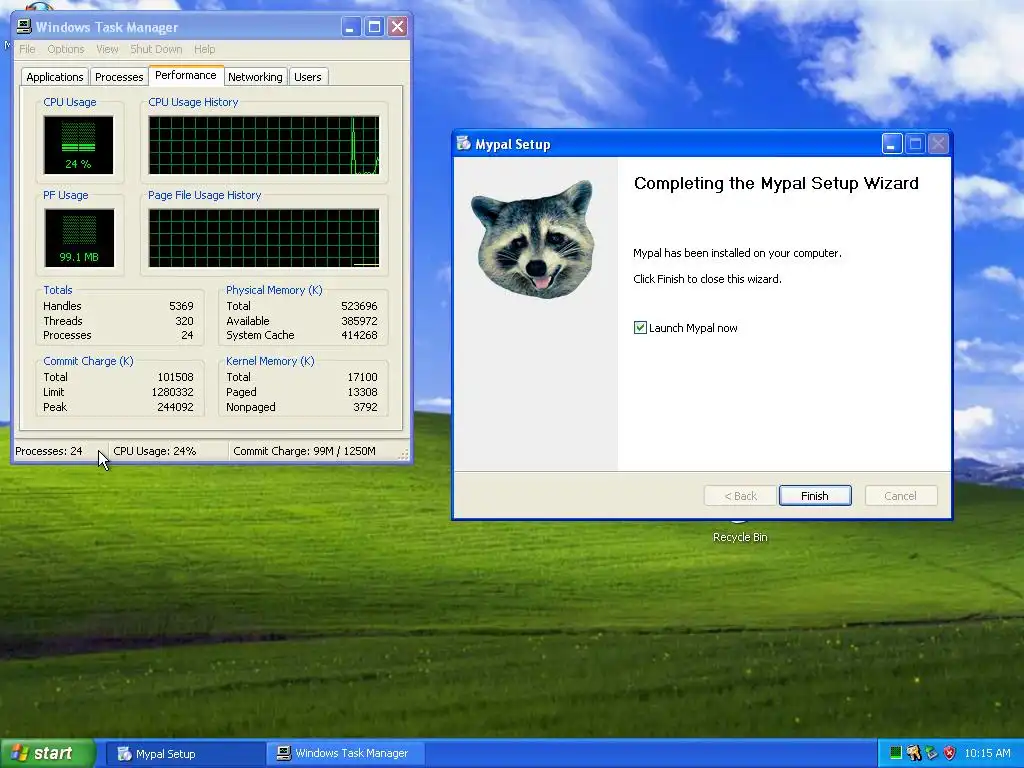The height and width of the screenshot is (768, 1024).
Task: Click Threads value 320
Action: pyautogui.click(x=184, y=321)
